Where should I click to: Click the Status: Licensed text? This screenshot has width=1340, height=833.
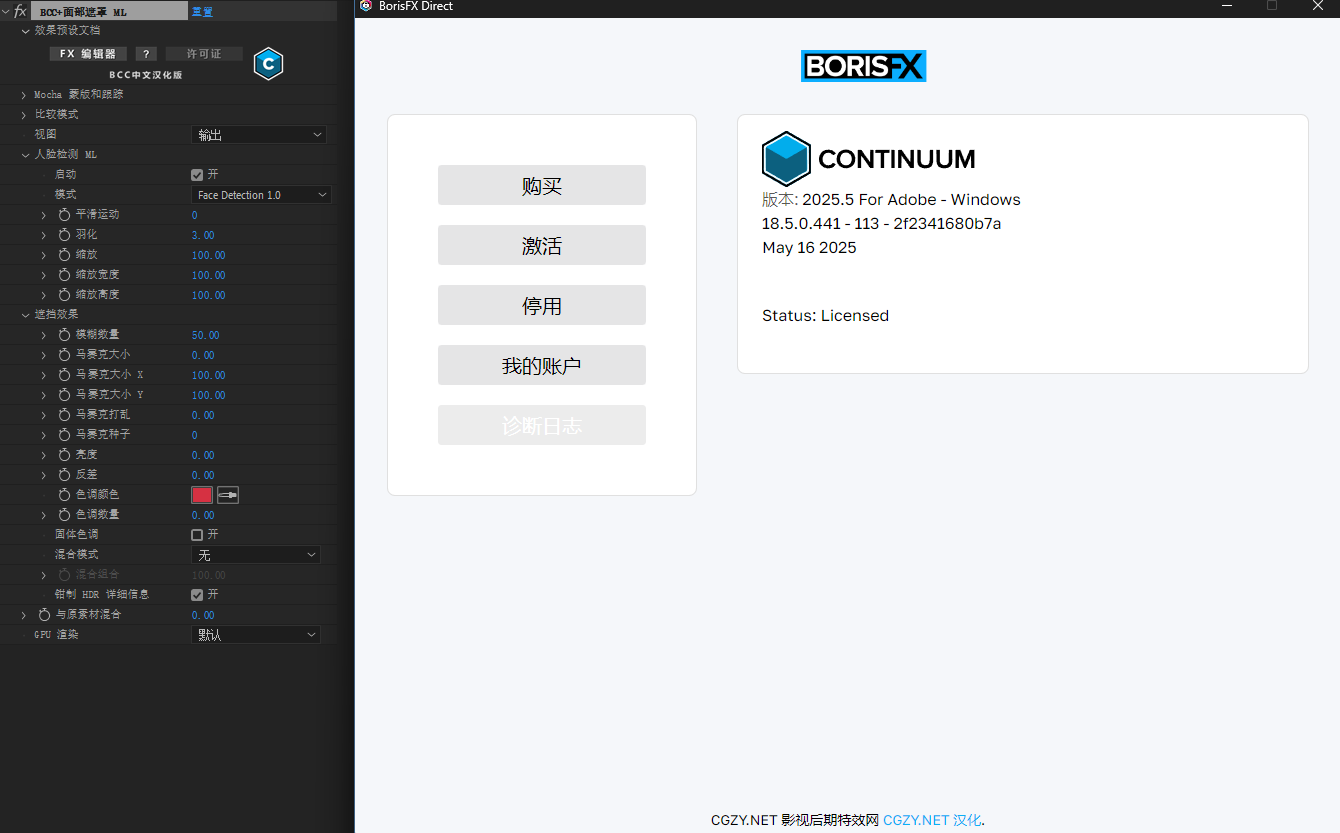(826, 316)
